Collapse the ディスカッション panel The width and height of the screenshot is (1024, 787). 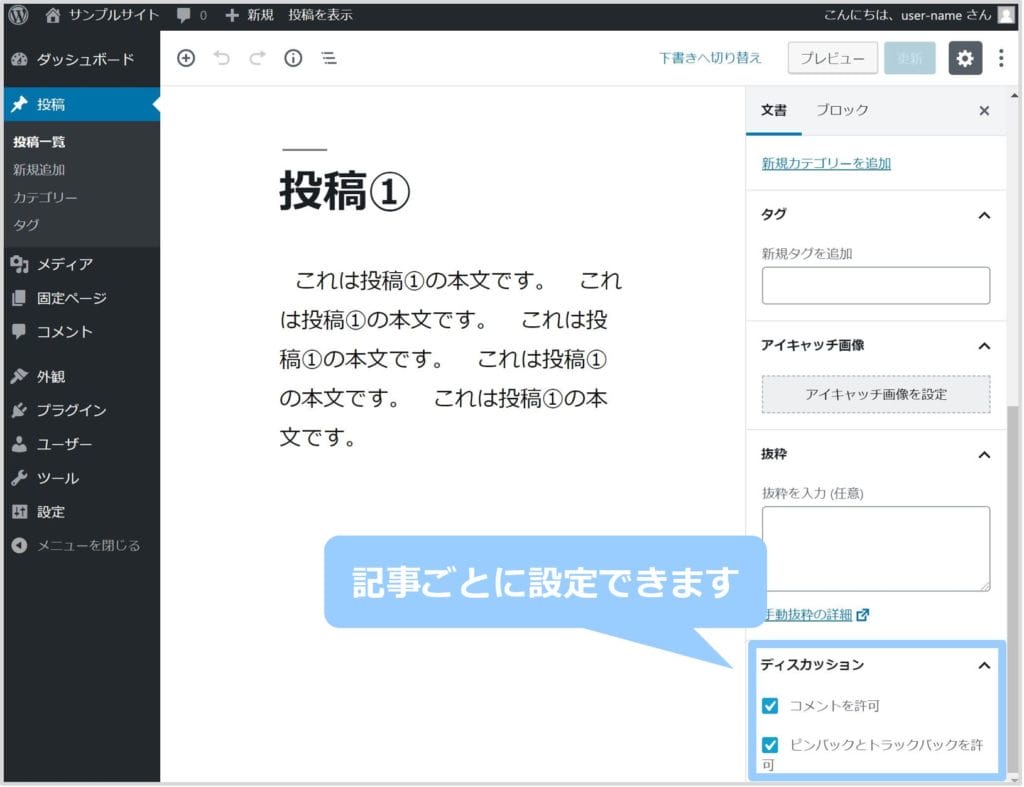984,665
